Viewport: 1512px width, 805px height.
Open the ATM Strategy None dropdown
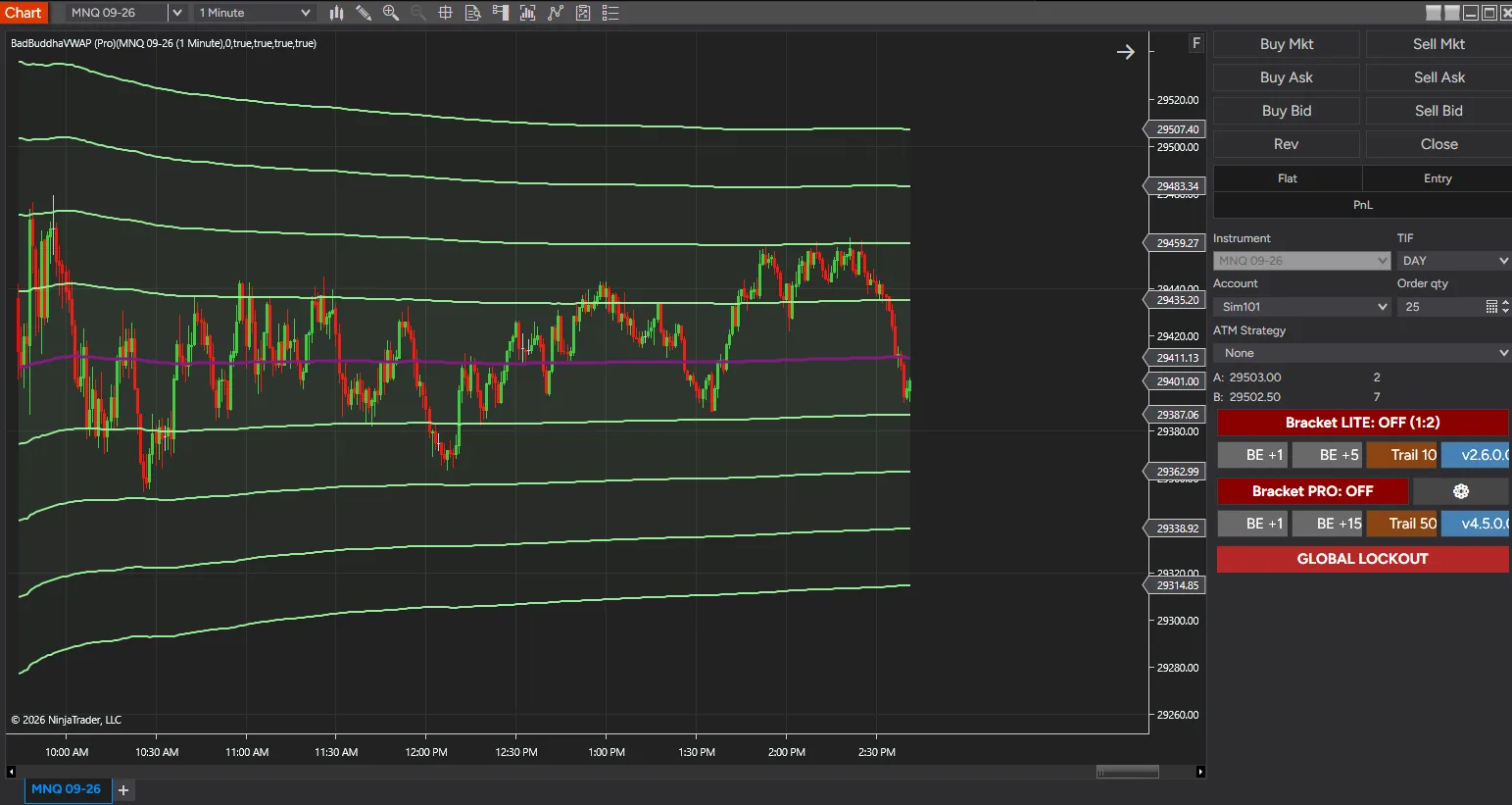click(1362, 353)
